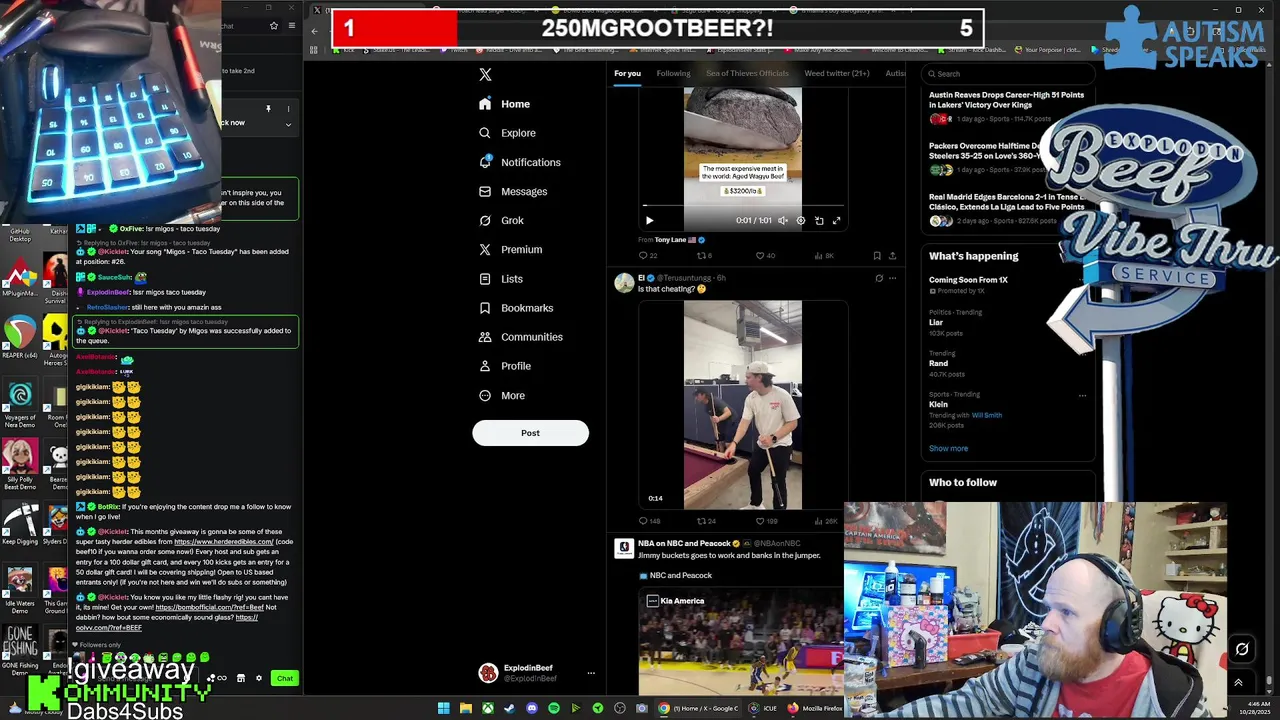The image size is (1280, 720).
Task: Go back with browser back arrow
Action: [x=314, y=30]
